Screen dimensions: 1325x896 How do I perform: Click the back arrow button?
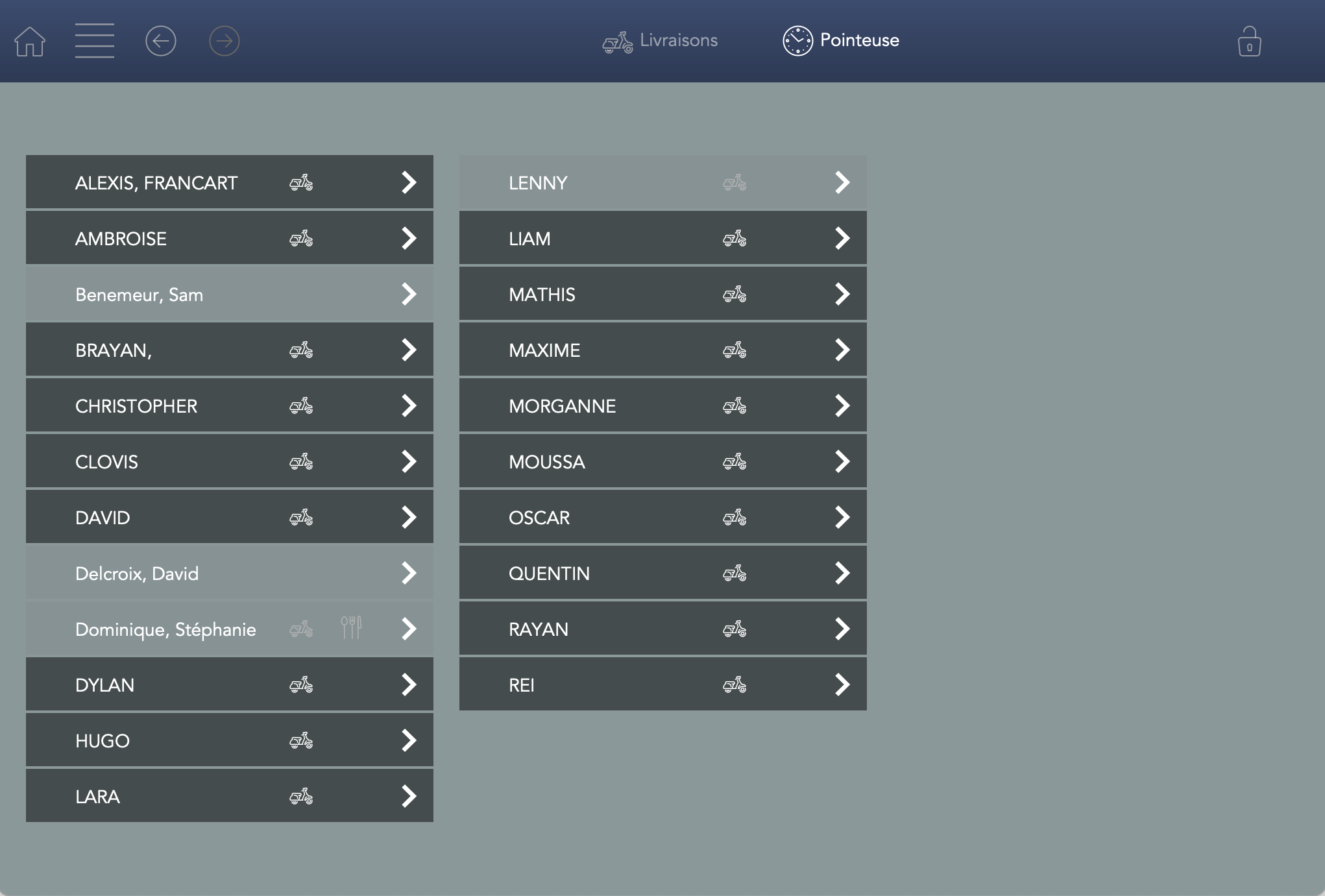(x=161, y=42)
